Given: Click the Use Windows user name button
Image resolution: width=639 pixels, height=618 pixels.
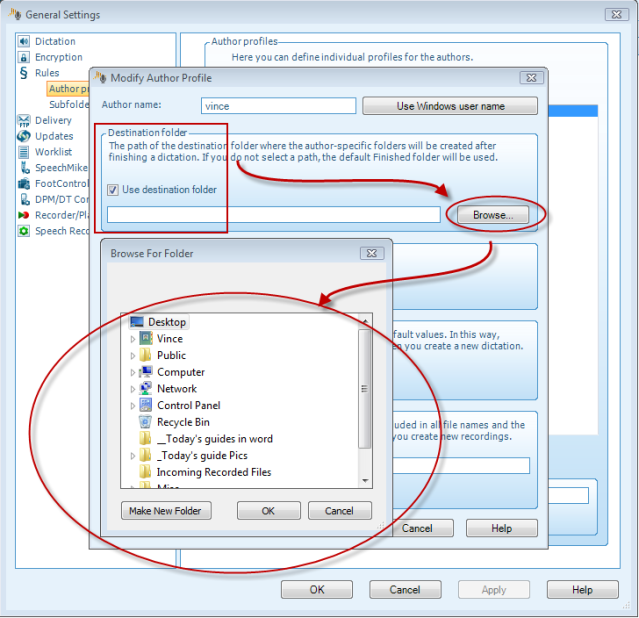Looking at the screenshot, I should pos(450,106).
